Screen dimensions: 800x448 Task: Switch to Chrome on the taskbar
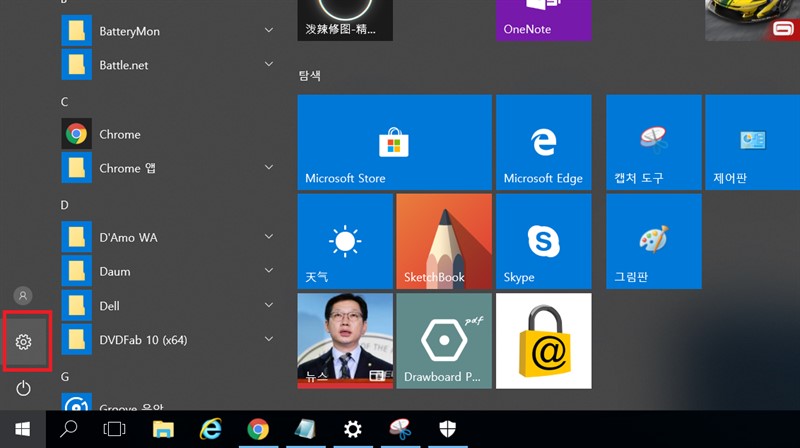258,429
